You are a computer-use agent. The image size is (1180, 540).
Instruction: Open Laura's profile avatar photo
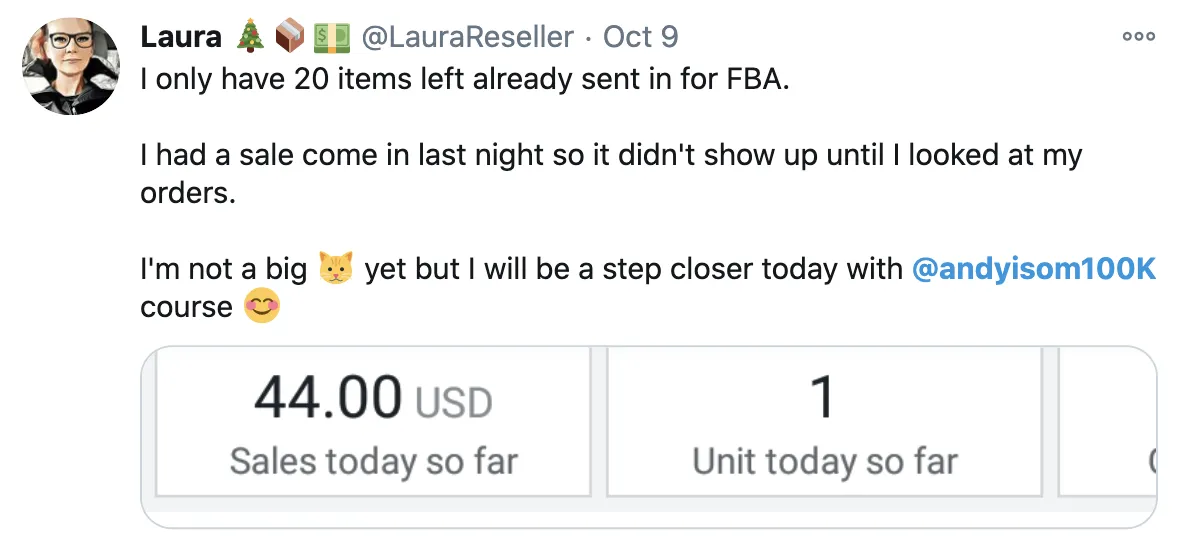(71, 66)
